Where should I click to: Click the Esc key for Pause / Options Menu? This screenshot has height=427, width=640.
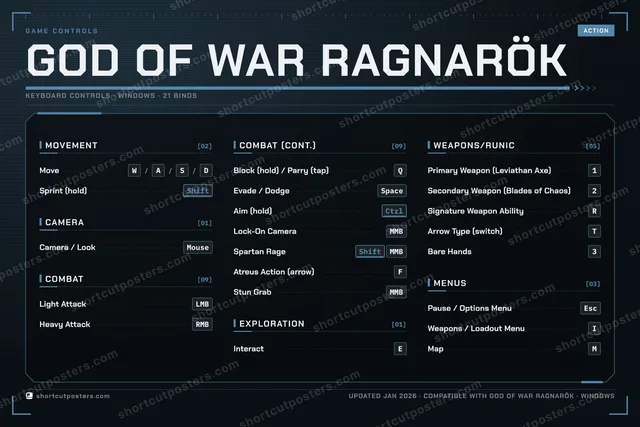590,308
